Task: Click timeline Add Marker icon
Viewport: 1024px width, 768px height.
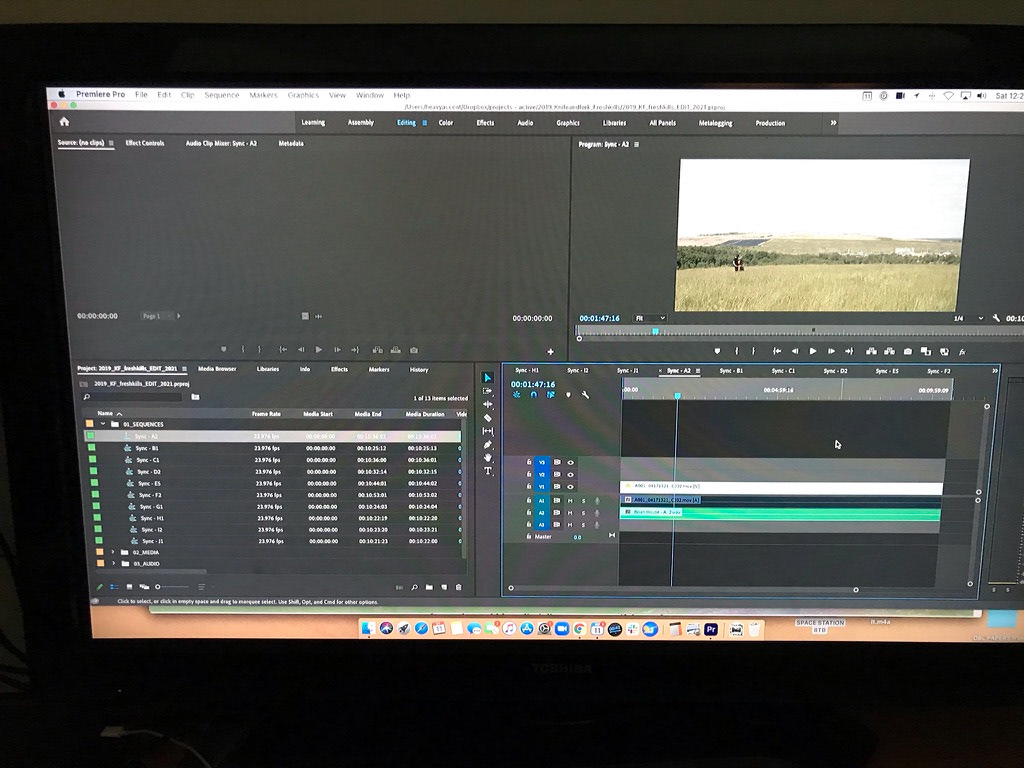Action: [568, 394]
